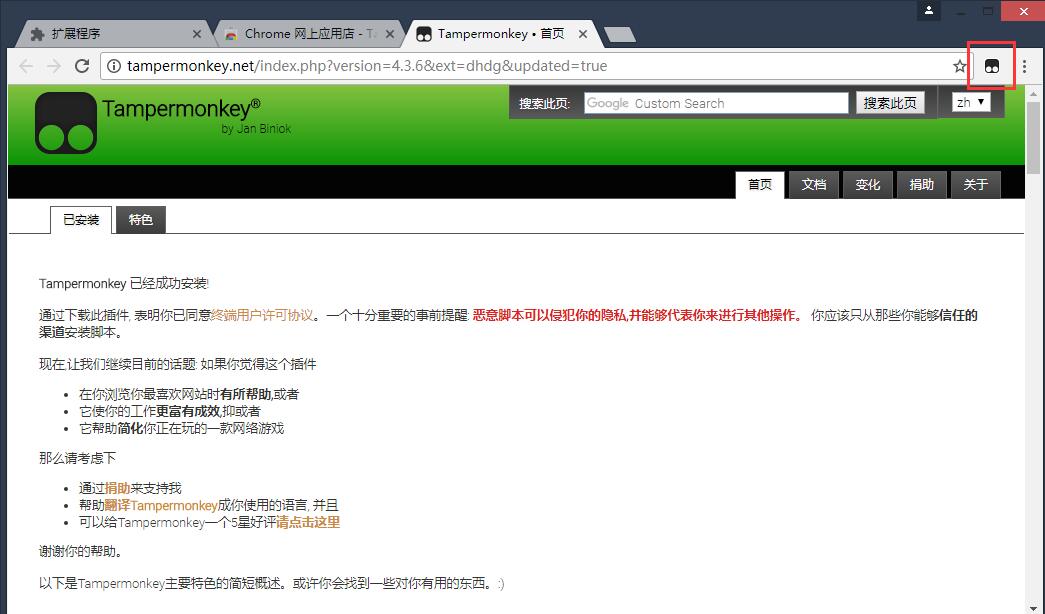Click the 请点击这里 rating link
Image resolution: width=1045 pixels, height=614 pixels.
point(308,522)
